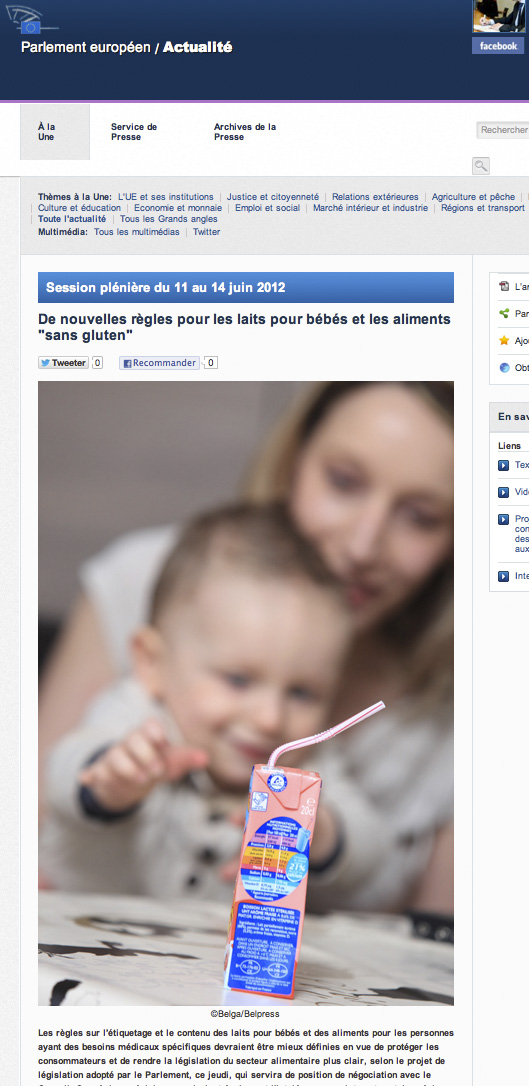Click the PDF article icon in sidebar
Viewport: 529px width, 1086px height.
(504, 286)
